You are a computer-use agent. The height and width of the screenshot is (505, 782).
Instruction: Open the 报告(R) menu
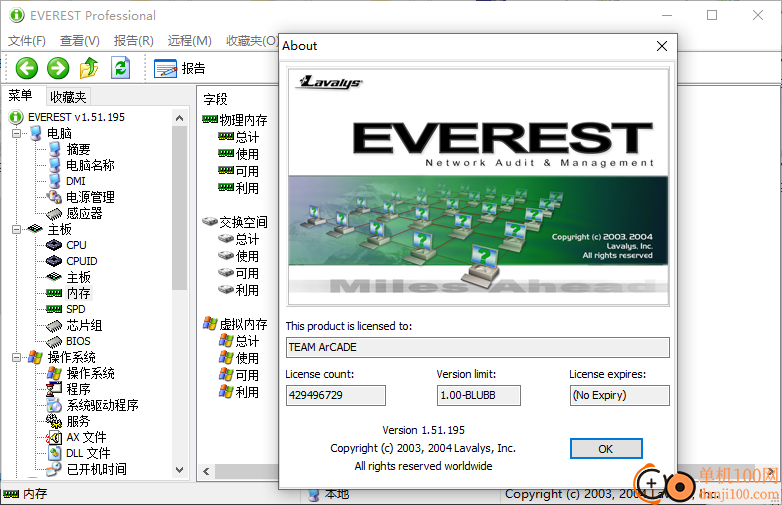point(134,40)
